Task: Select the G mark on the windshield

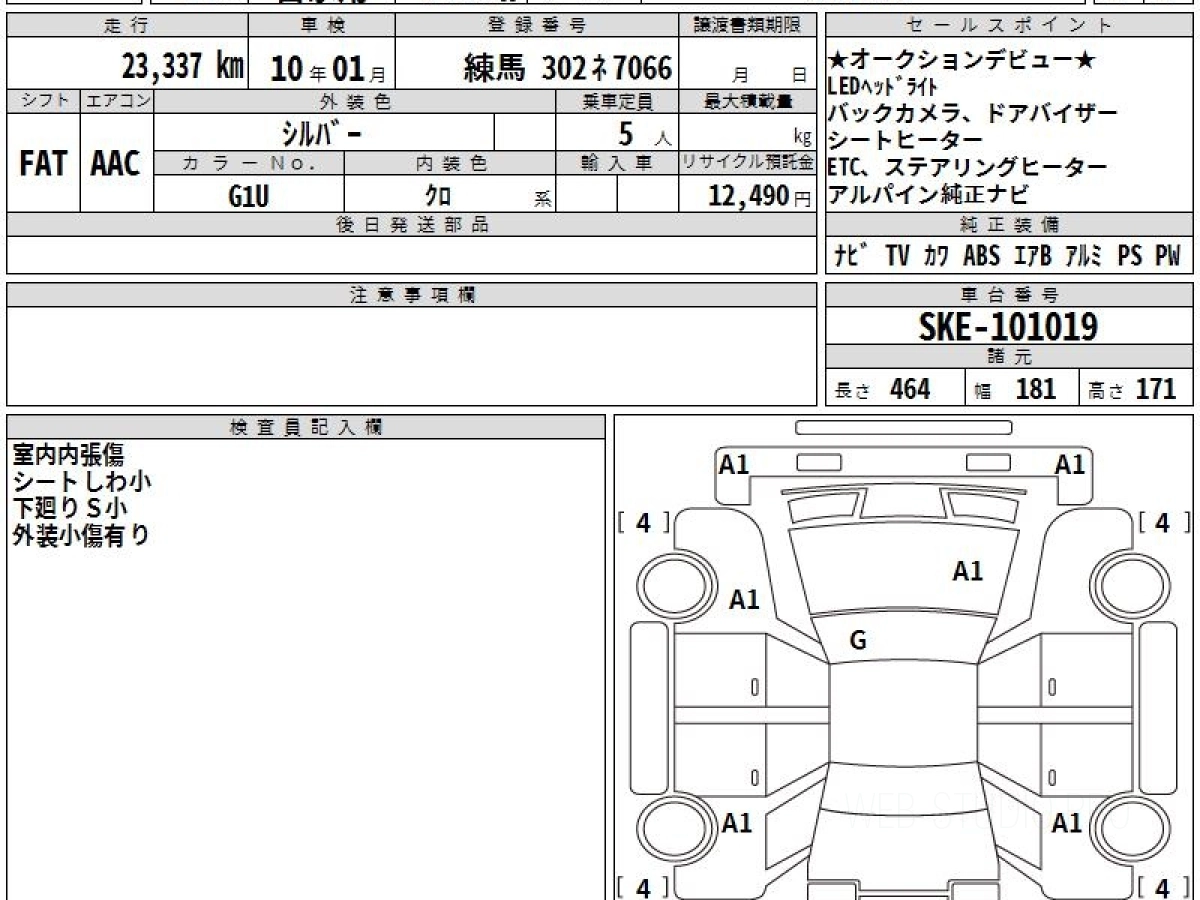Action: tap(857, 642)
